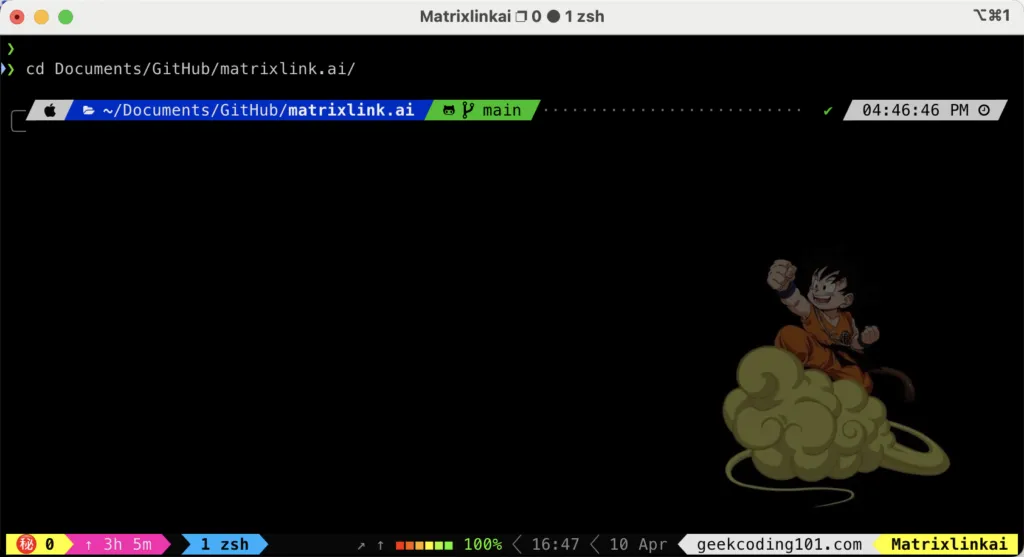Click the folder icon in prompt path
Screen dimensions: 1024x557
88,110
